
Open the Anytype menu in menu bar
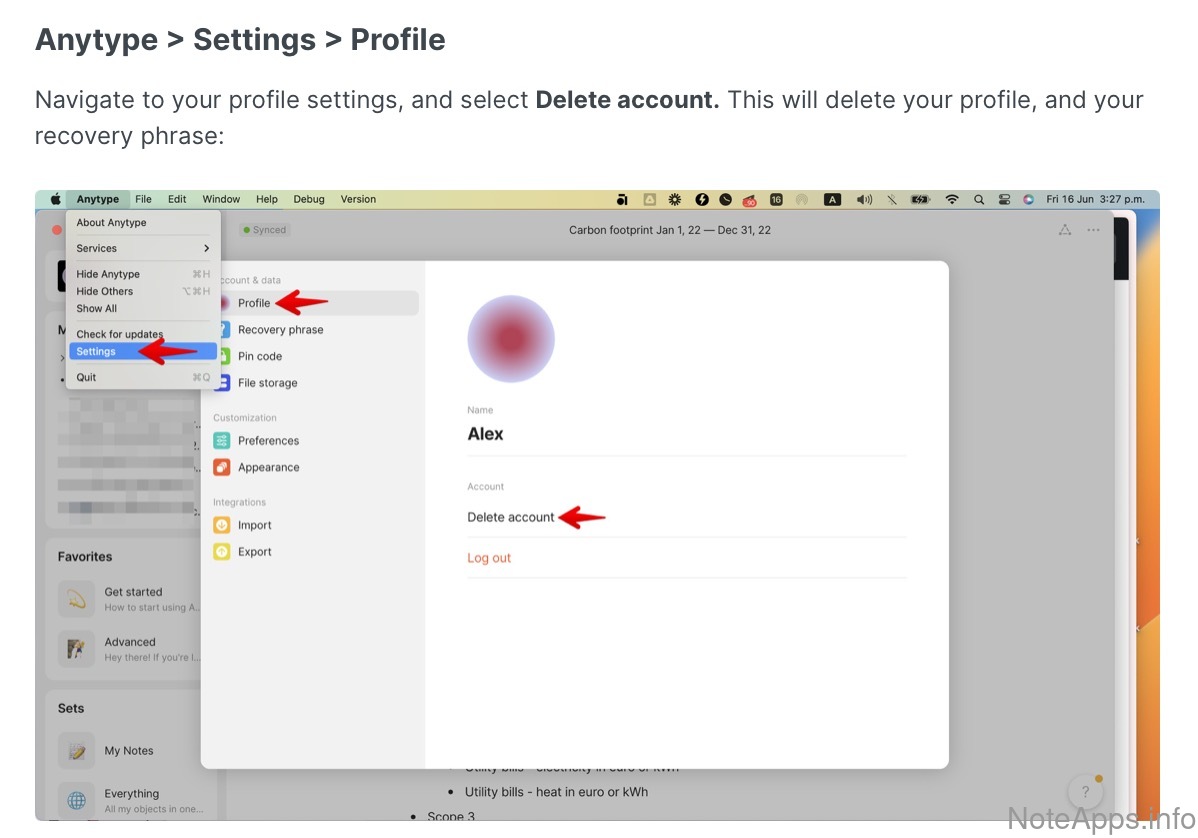pyautogui.click(x=97, y=199)
